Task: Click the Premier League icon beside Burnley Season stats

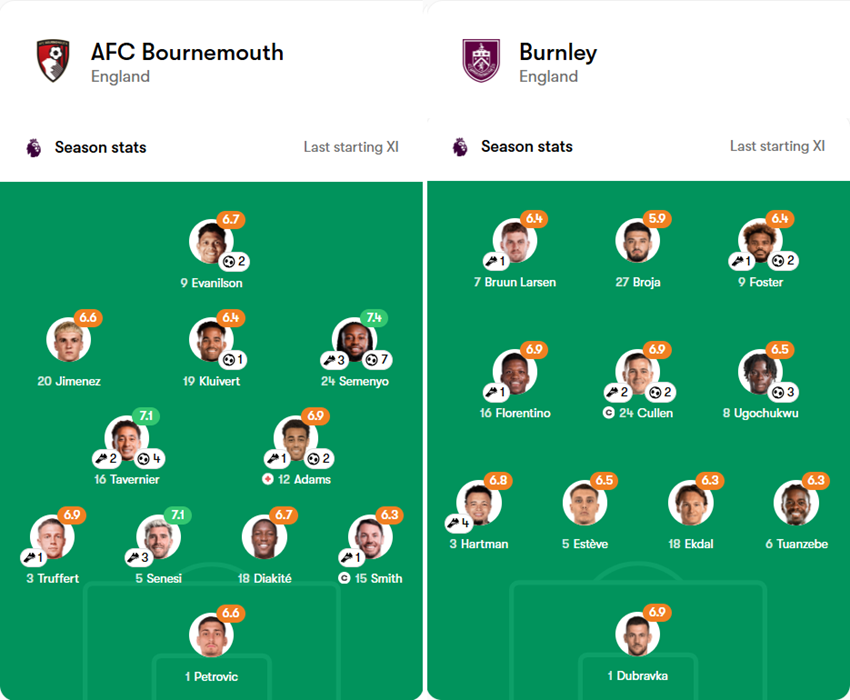Action: click(x=458, y=147)
